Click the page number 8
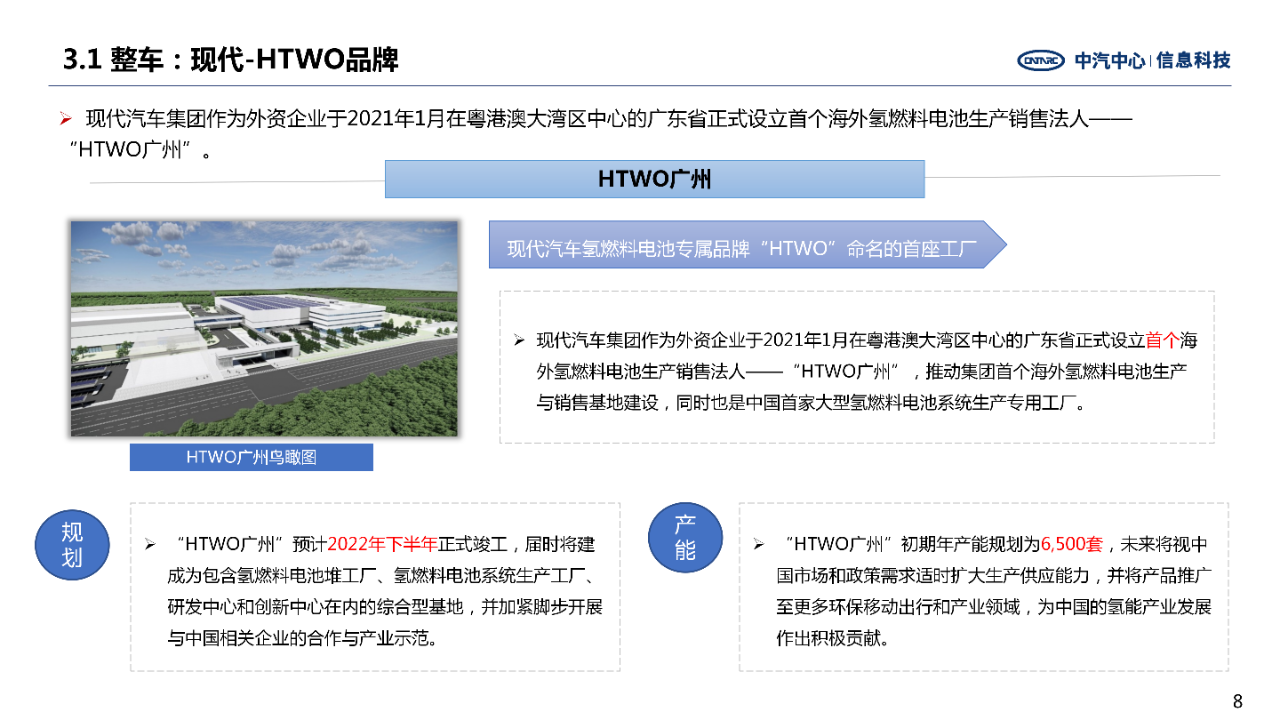Screen dimensions: 1280x720 (1237, 701)
